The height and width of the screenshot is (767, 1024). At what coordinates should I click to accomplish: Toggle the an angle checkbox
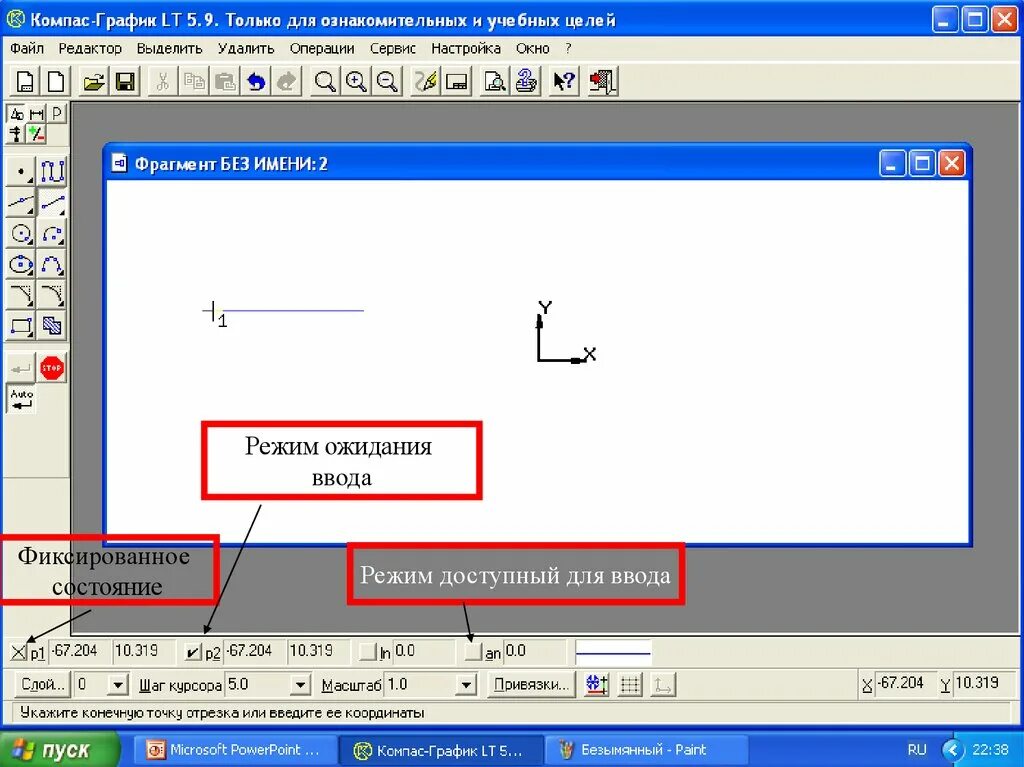[x=473, y=652]
